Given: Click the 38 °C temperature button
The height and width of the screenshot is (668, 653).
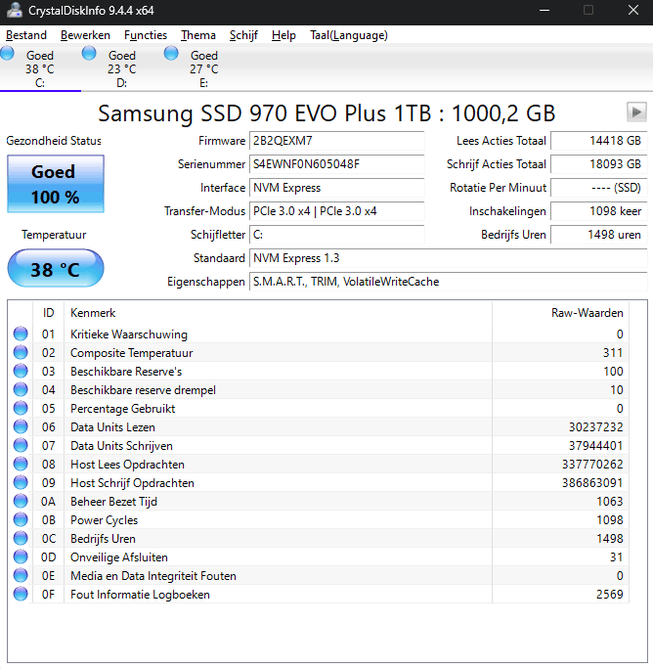Looking at the screenshot, I should coord(55,269).
